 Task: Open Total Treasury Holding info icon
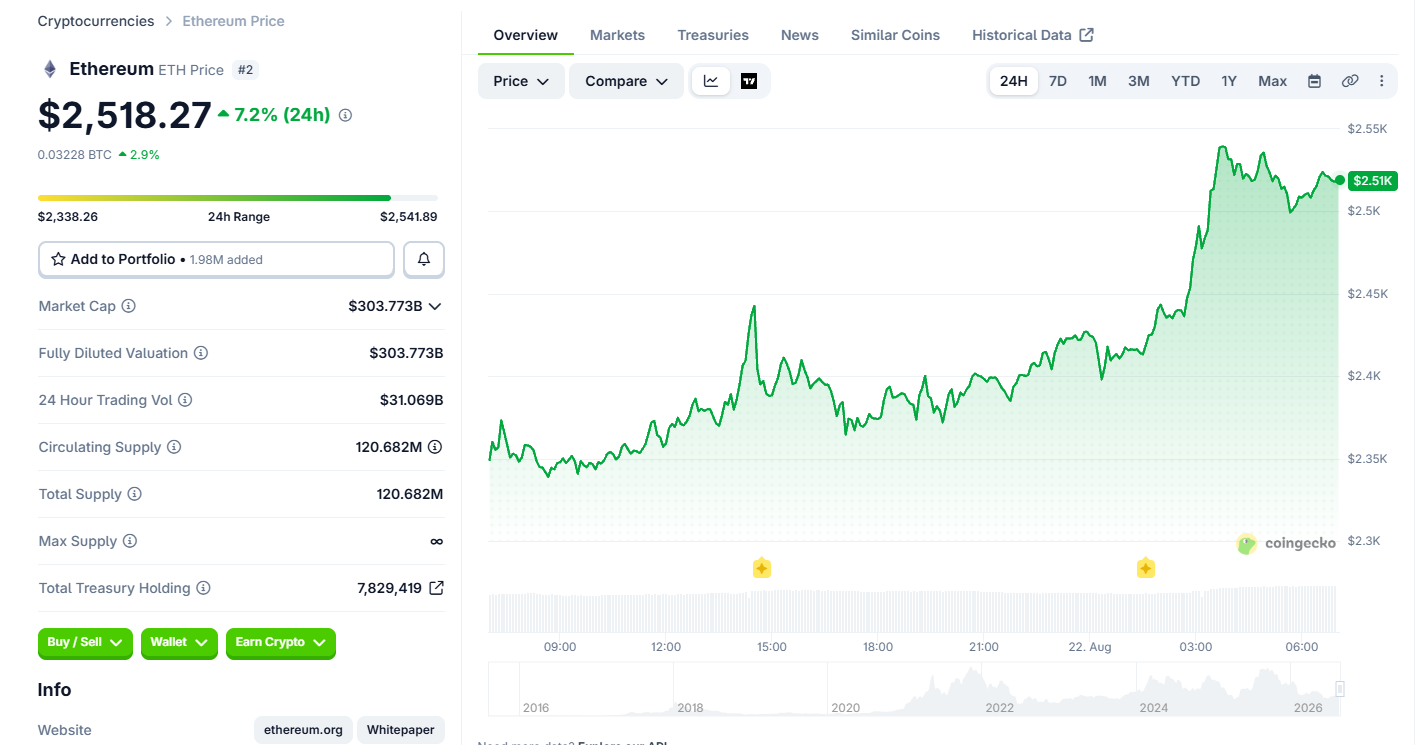pos(203,588)
